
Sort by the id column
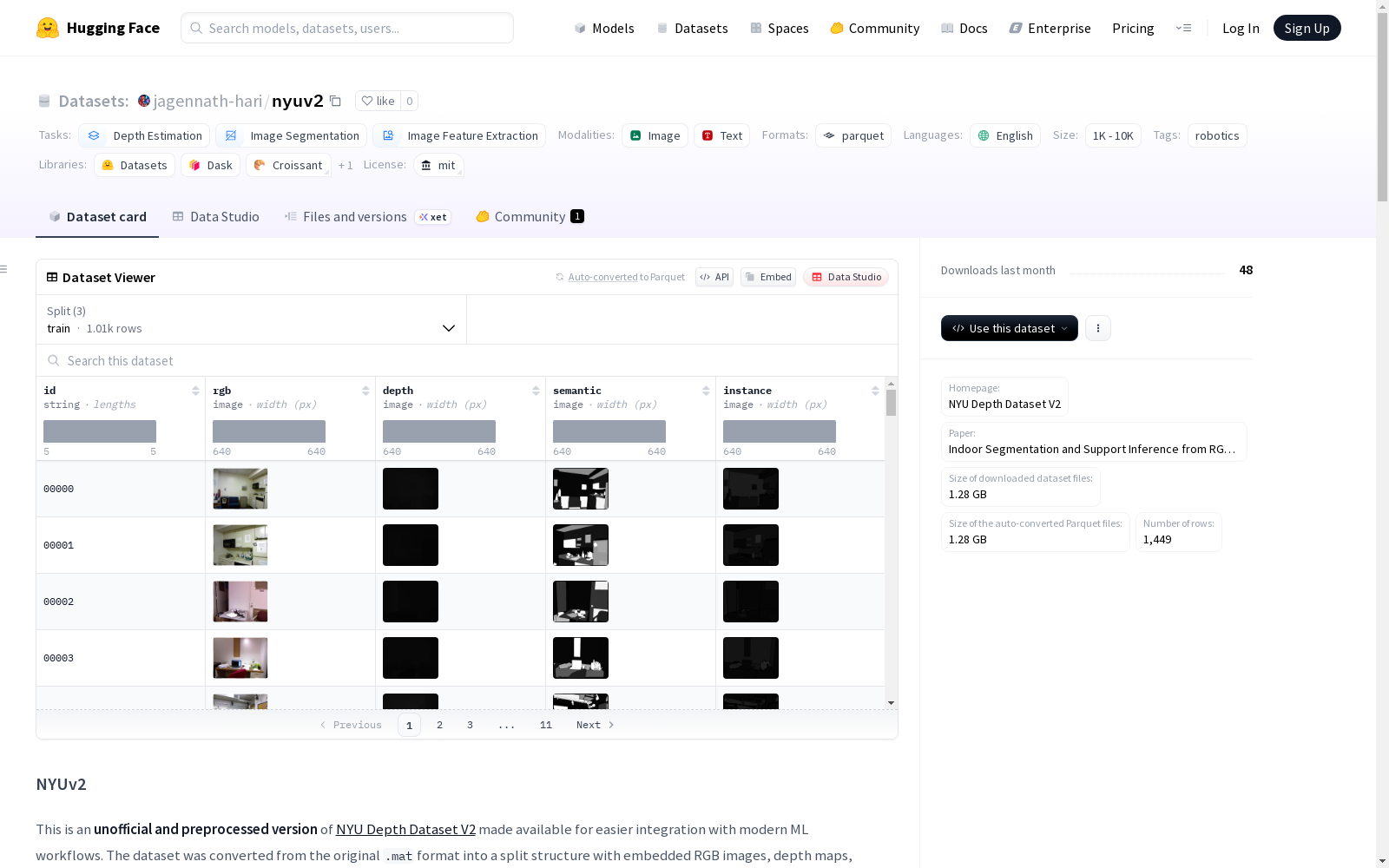(195, 391)
